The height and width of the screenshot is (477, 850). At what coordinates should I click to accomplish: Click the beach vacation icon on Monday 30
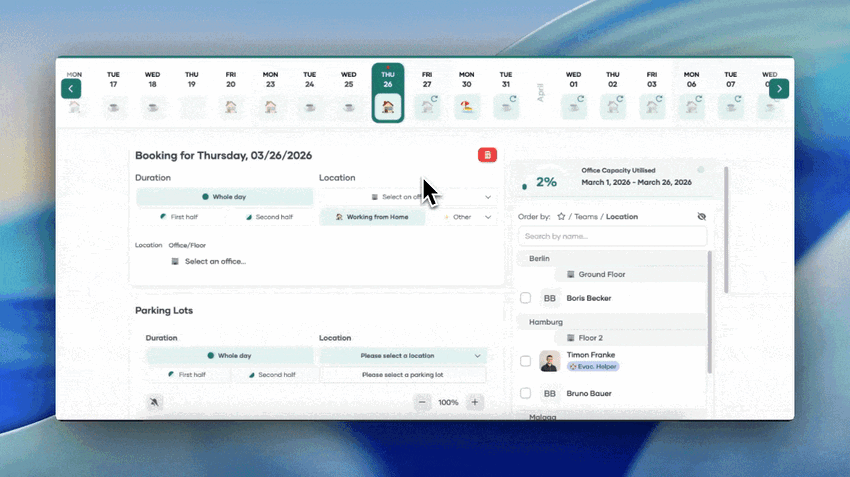(x=466, y=106)
